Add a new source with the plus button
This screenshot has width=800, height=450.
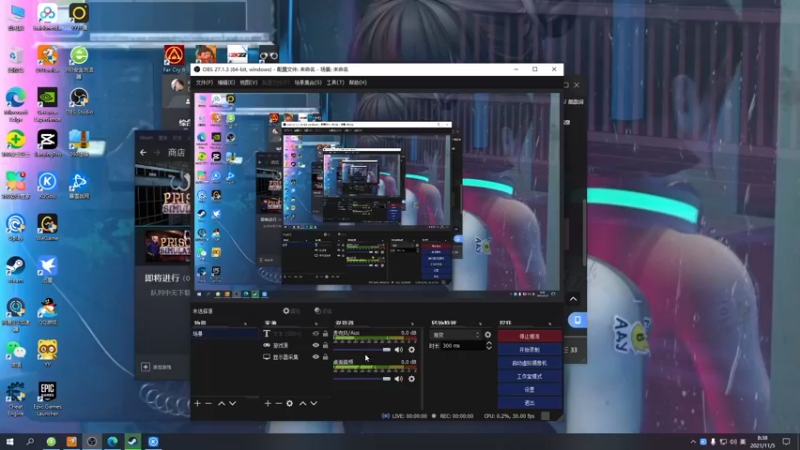268,404
